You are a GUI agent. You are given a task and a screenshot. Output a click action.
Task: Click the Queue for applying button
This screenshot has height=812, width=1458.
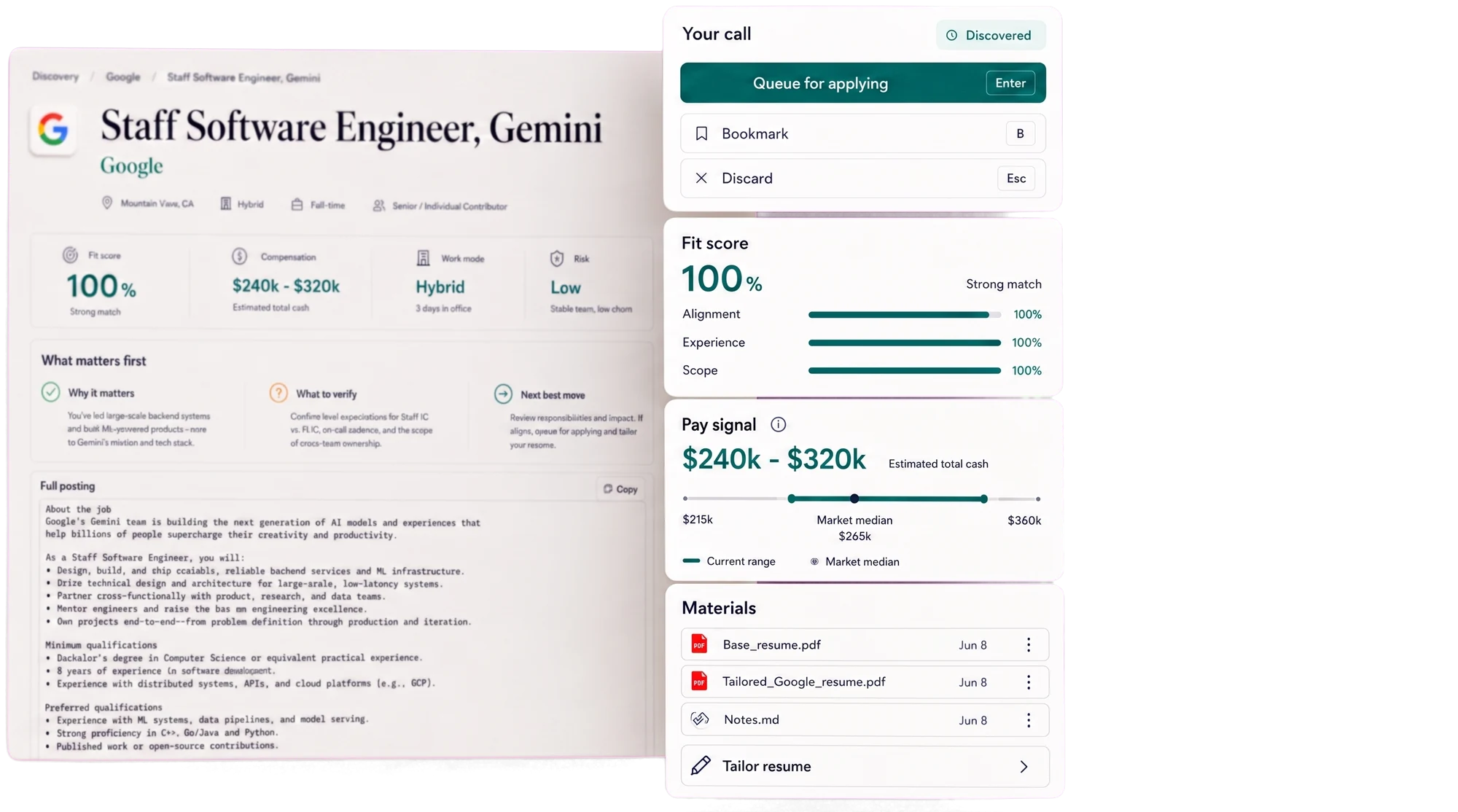(862, 83)
